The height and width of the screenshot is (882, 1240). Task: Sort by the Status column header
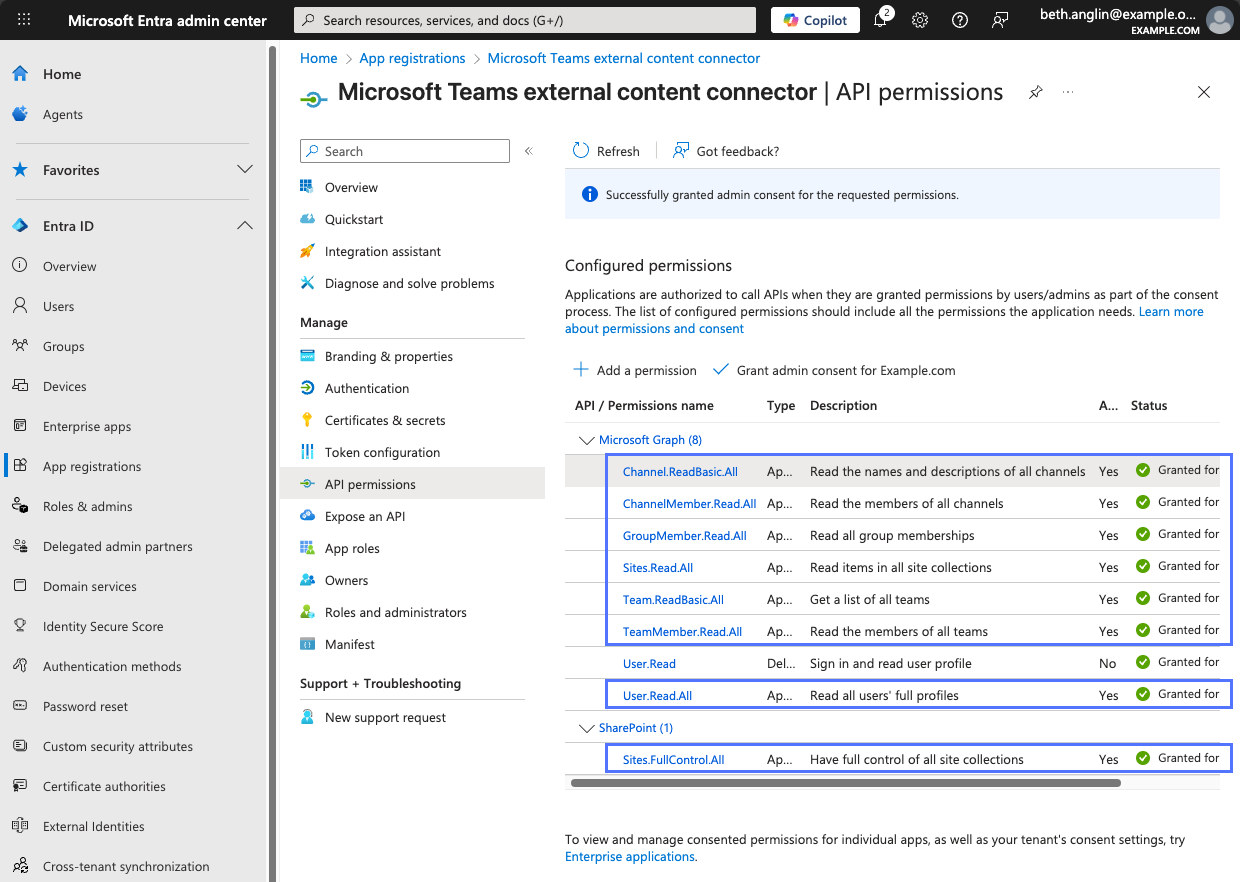point(1149,406)
